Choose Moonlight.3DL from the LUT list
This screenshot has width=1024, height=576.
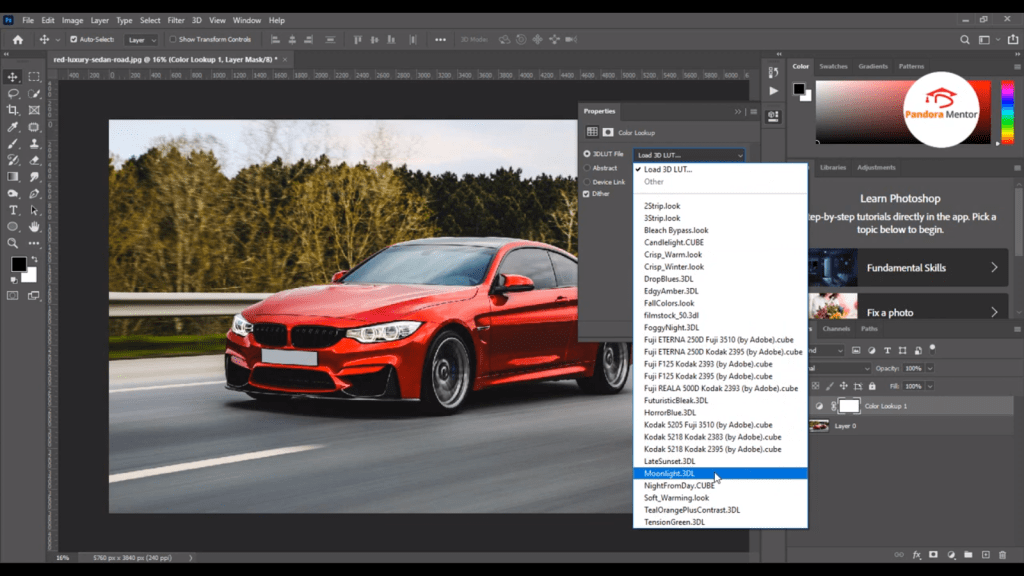coord(670,473)
